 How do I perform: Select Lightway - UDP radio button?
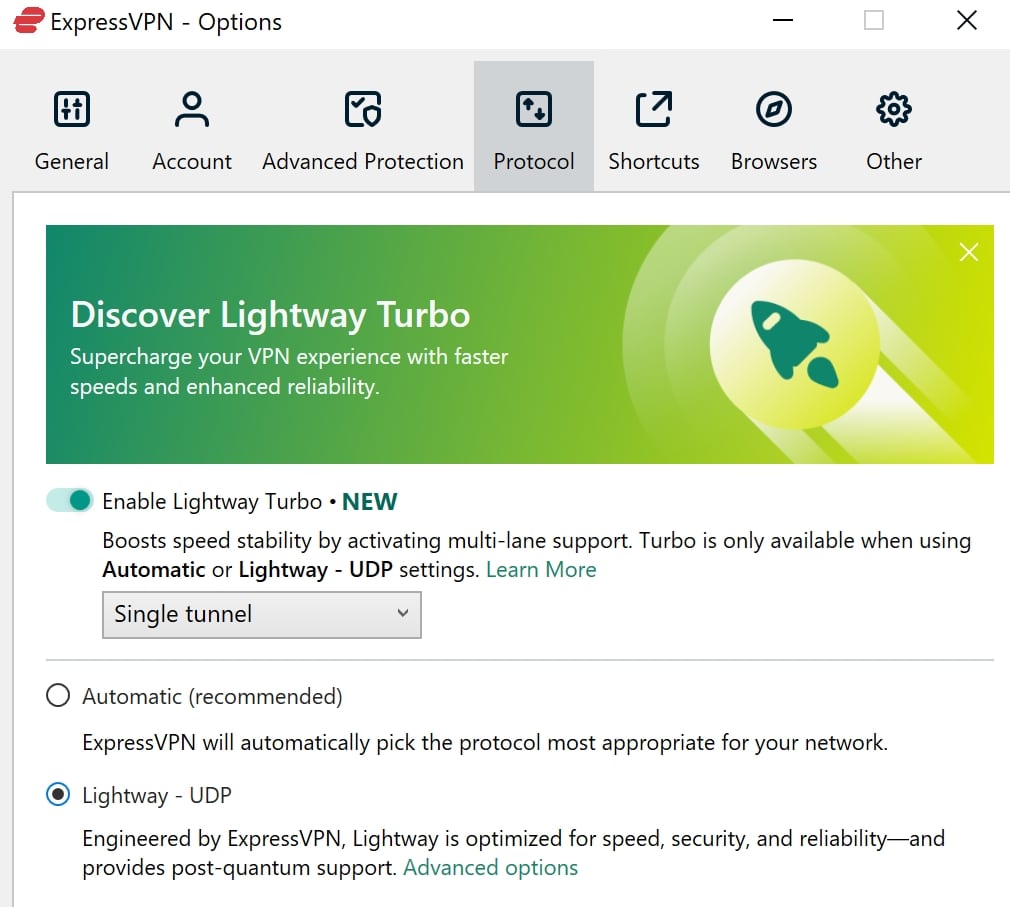[x=58, y=795]
